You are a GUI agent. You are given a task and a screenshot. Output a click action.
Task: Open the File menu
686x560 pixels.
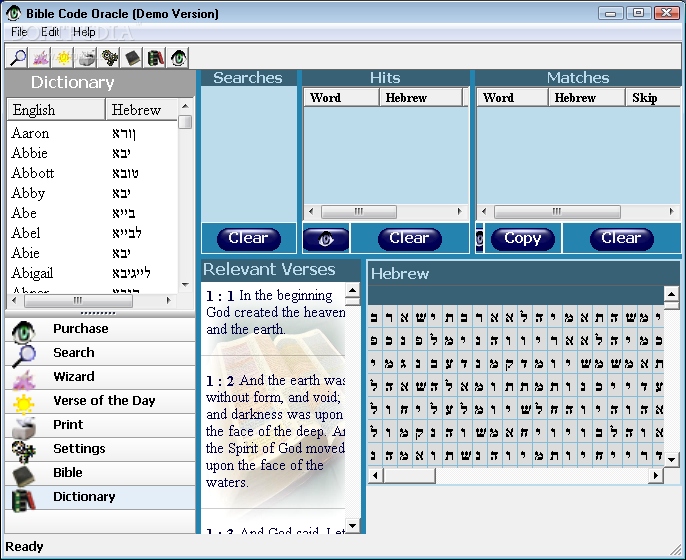click(x=19, y=32)
